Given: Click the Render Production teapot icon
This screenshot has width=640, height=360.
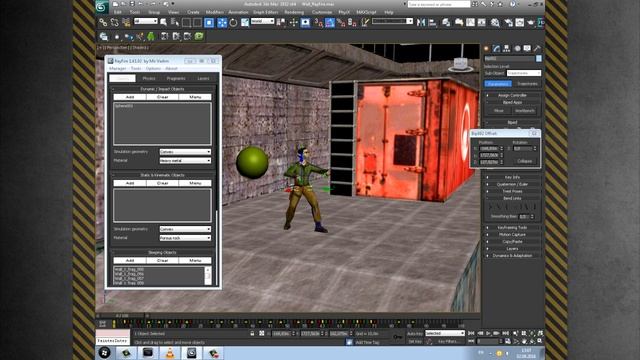Looking at the screenshot, I should [531, 22].
